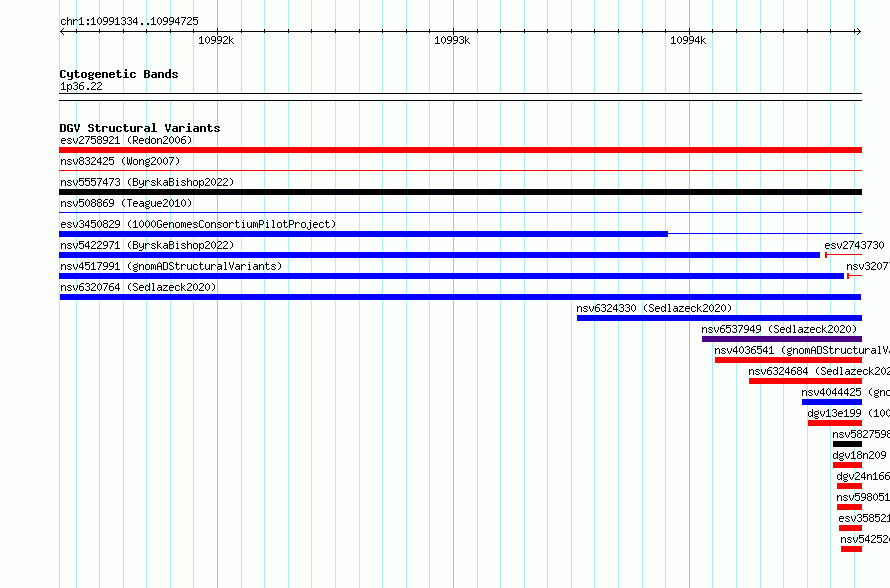Select the blue nsv6324330 variant bar
This screenshot has height=588, width=890.
pyautogui.click(x=719, y=318)
